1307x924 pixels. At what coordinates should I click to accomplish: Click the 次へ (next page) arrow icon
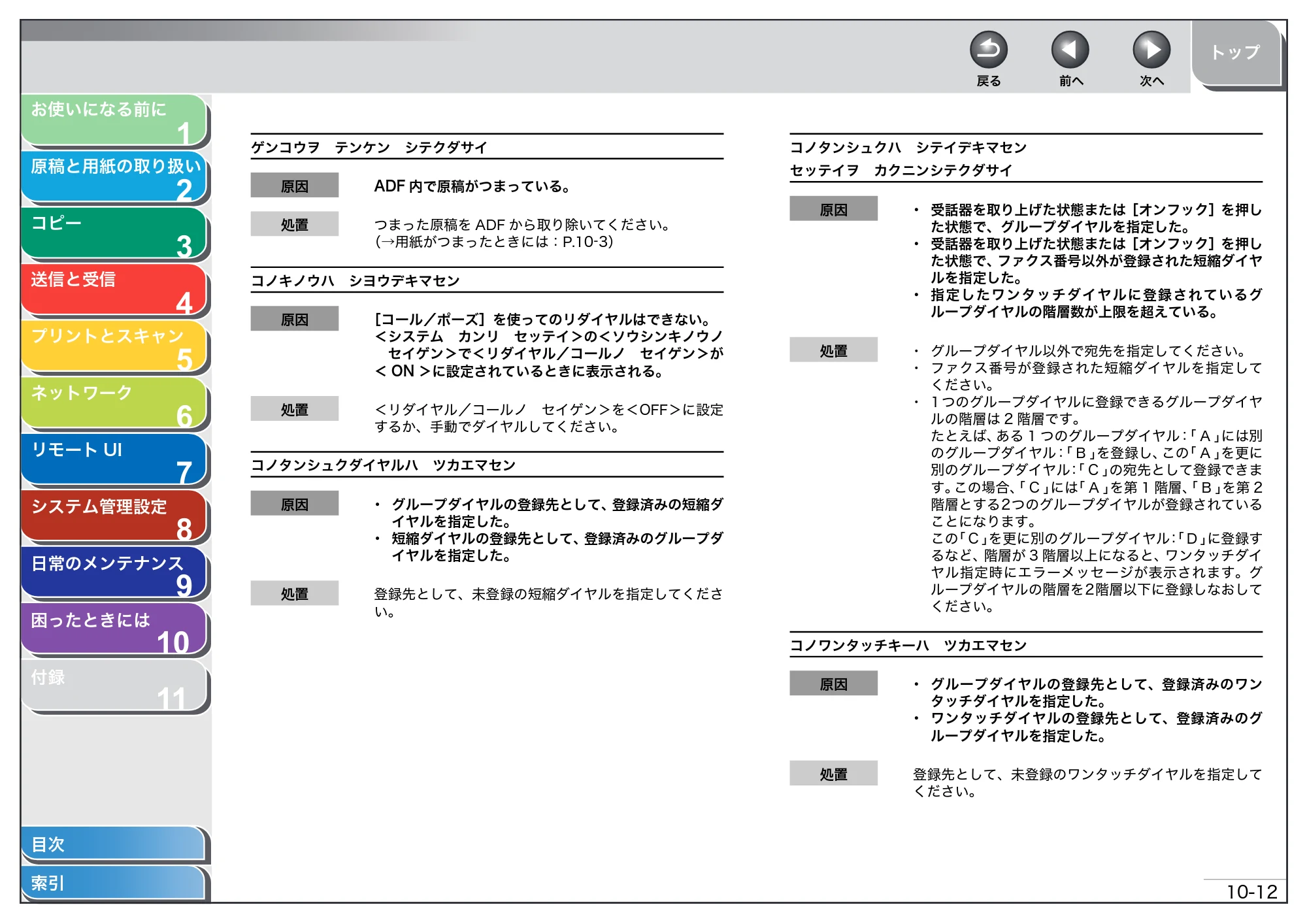1151,50
